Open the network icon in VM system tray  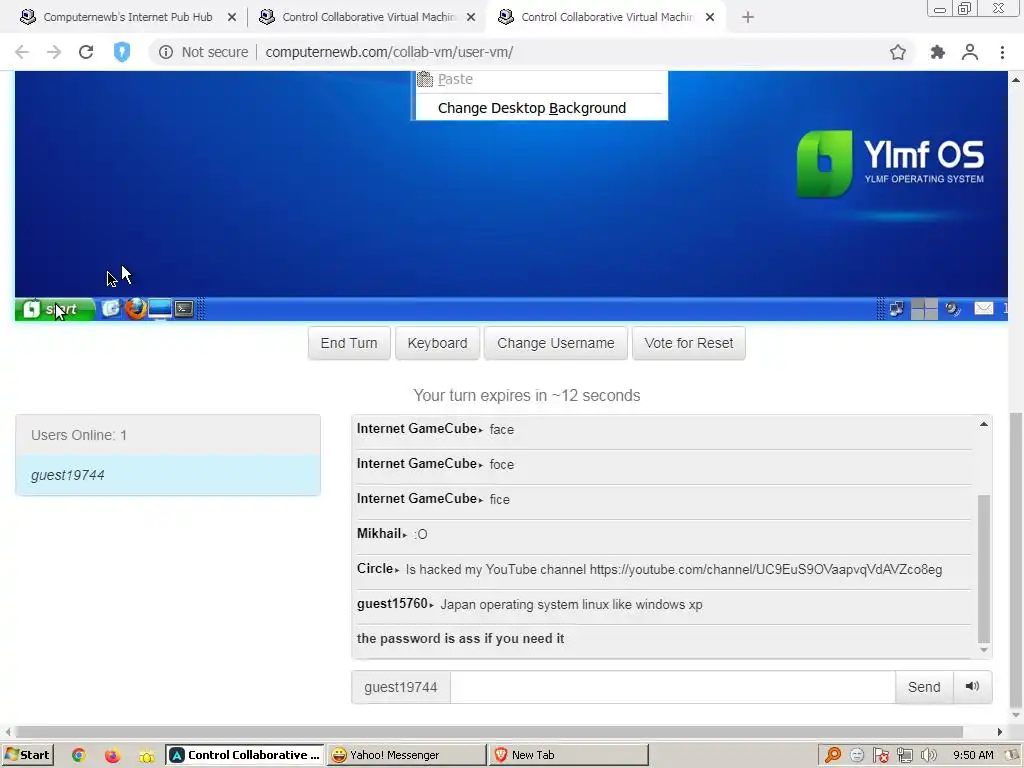pos(897,309)
